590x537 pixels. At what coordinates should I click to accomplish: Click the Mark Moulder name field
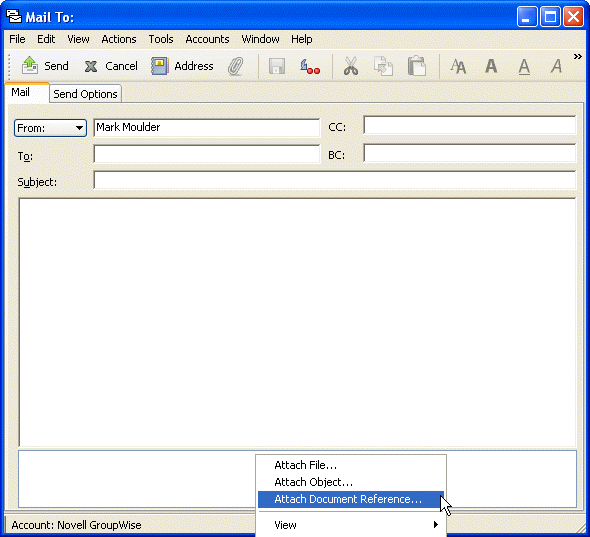207,128
